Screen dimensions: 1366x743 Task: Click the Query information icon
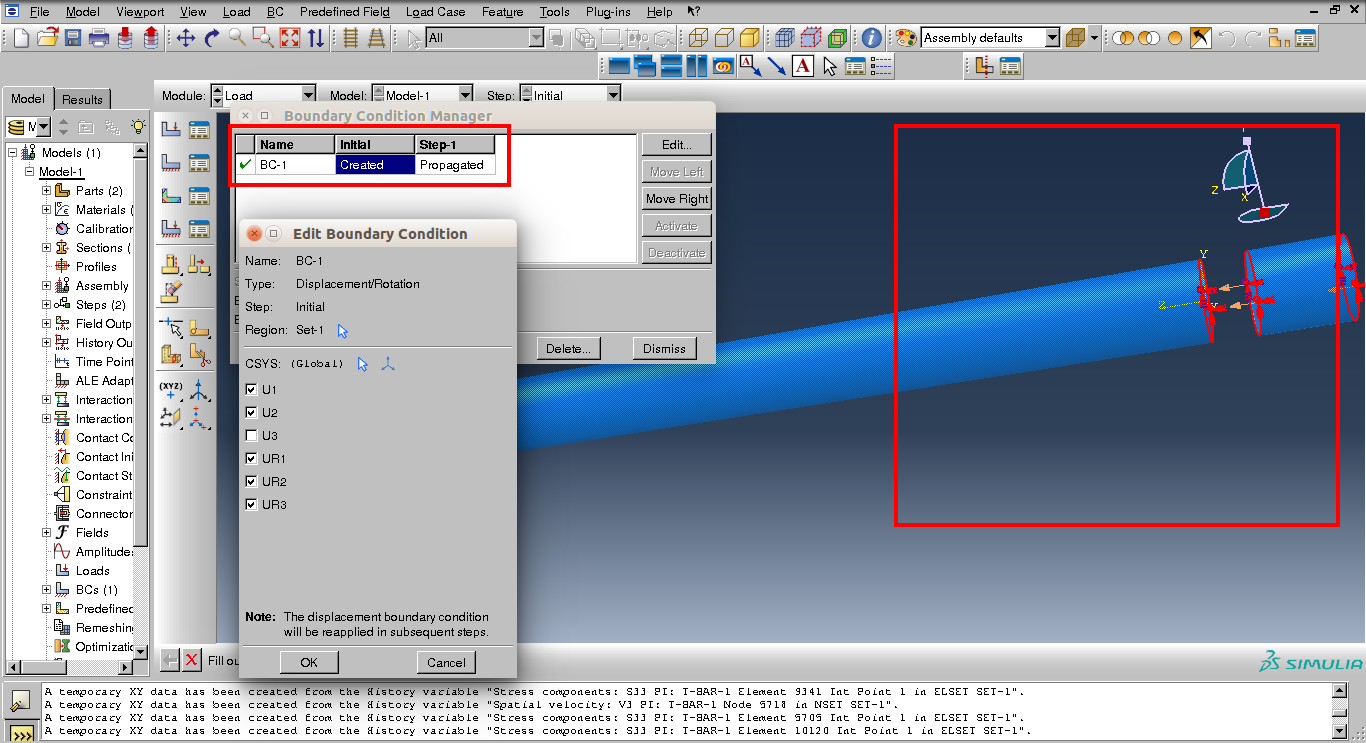click(x=871, y=38)
